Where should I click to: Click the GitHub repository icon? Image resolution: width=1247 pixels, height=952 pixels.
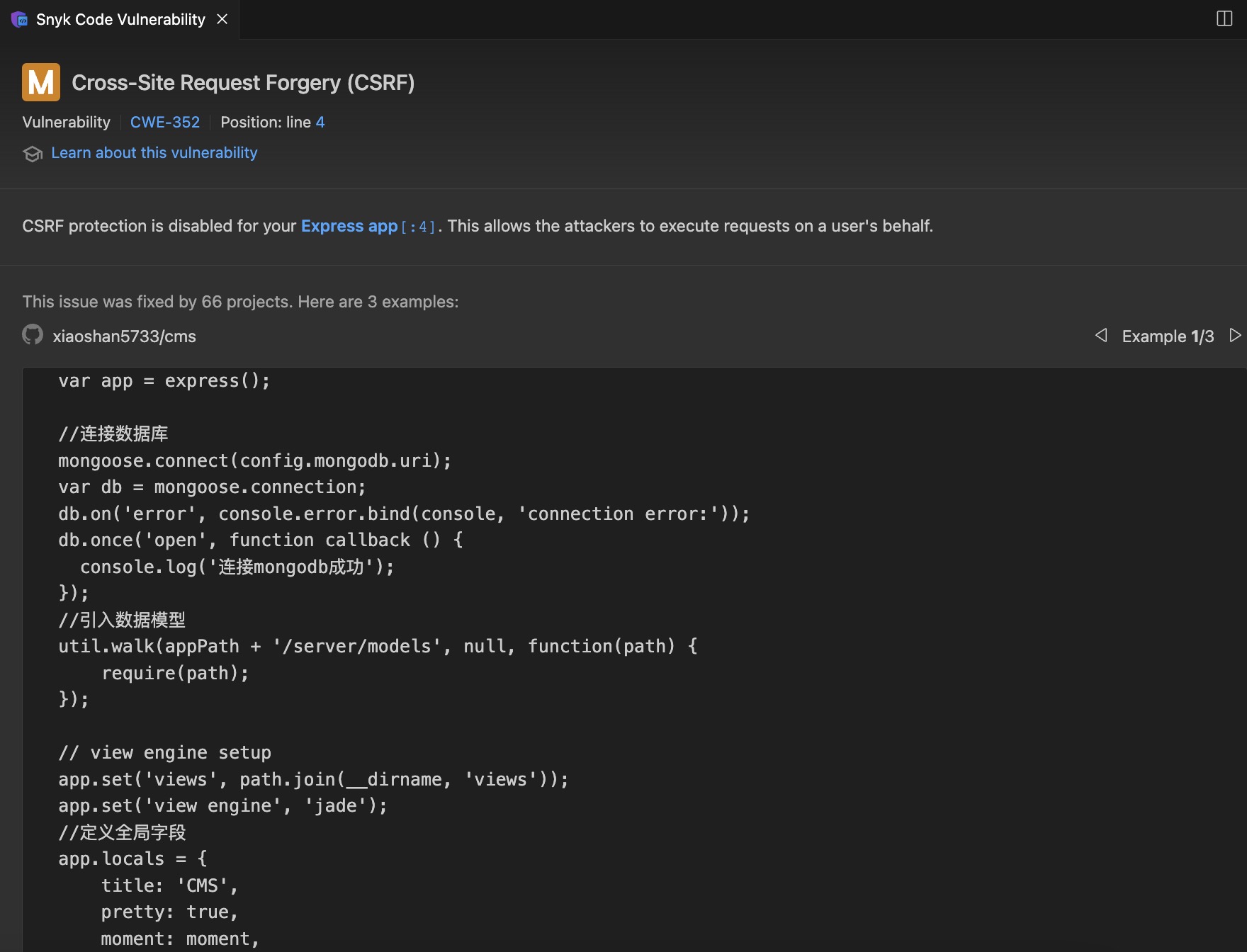click(x=33, y=334)
